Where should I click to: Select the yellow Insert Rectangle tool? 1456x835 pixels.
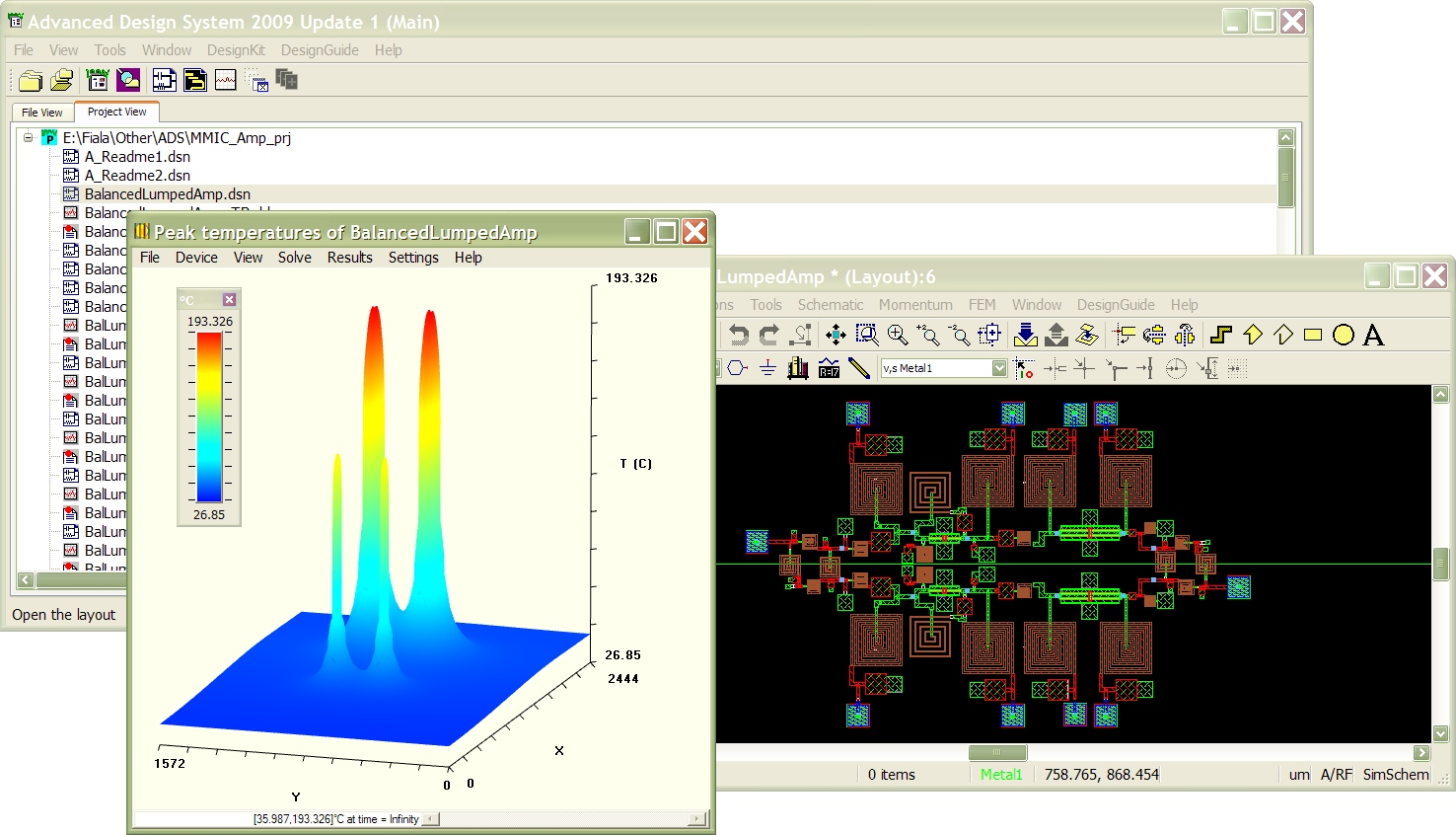1312,336
